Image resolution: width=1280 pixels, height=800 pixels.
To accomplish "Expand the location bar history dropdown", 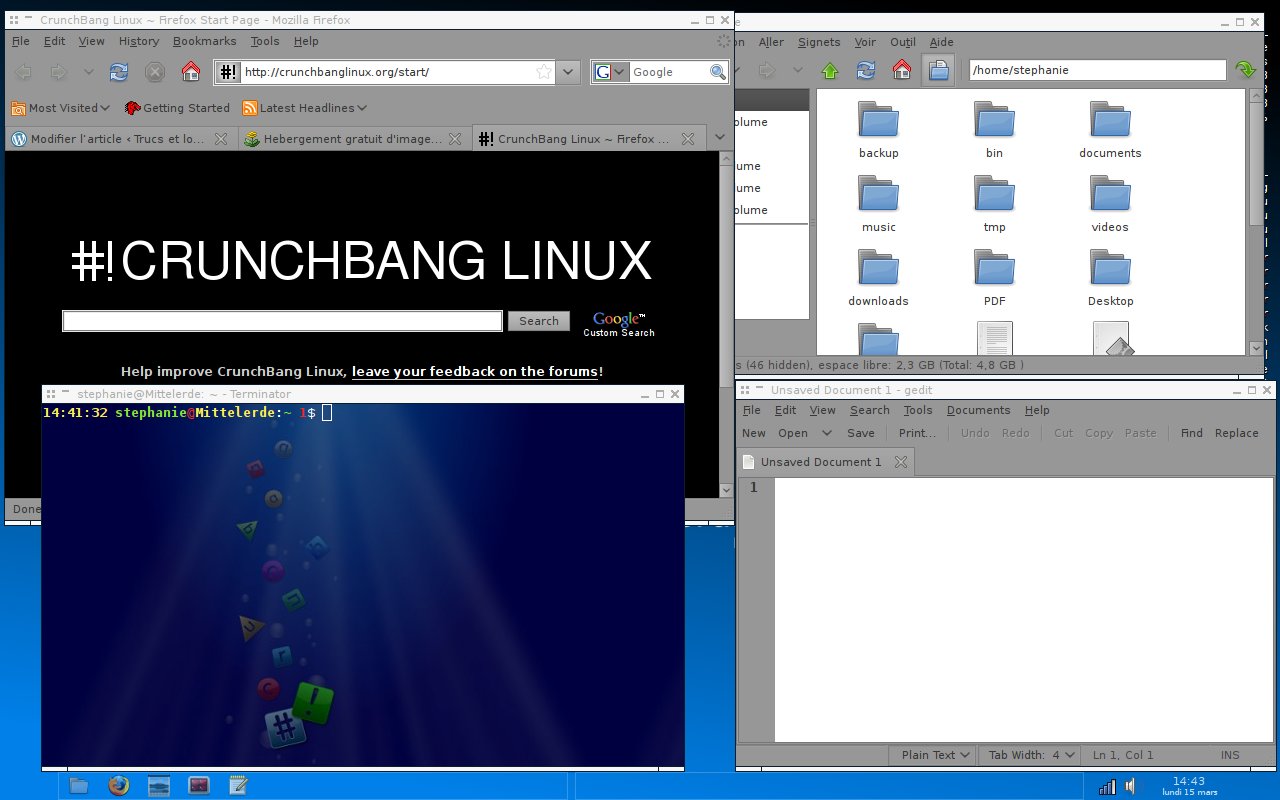I will point(567,71).
